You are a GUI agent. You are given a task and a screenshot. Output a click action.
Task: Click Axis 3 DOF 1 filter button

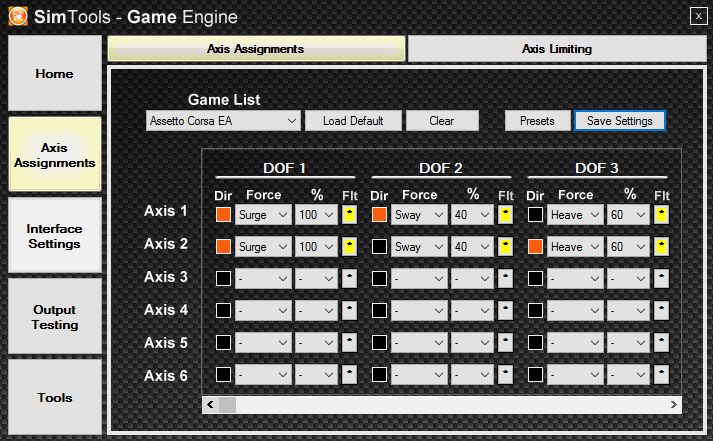pyautogui.click(x=349, y=278)
